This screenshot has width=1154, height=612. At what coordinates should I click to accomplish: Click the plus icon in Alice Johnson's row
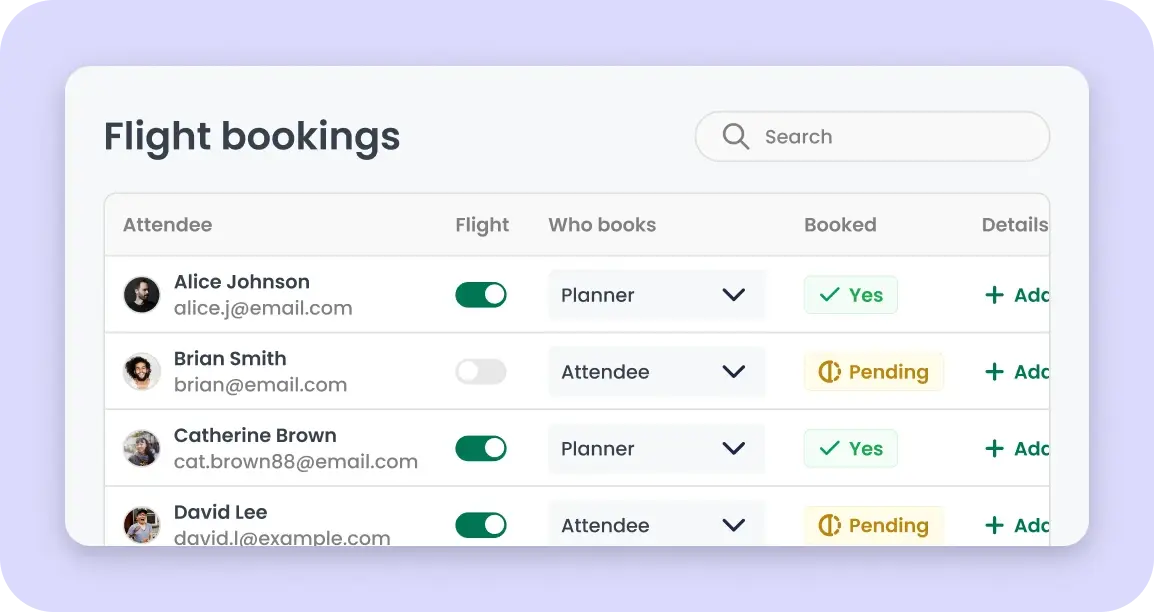coord(994,295)
